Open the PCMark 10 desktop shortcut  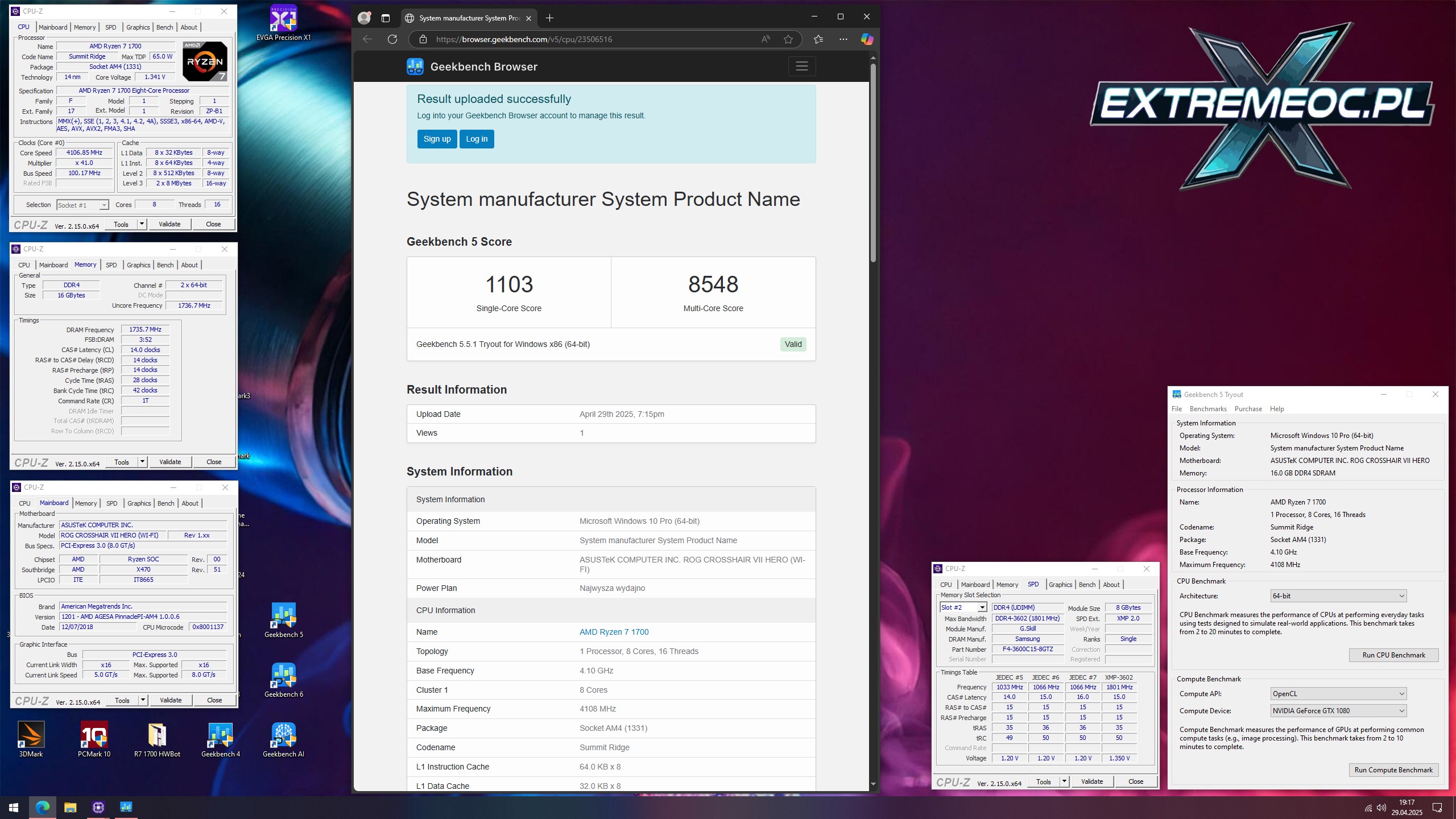tap(94, 739)
